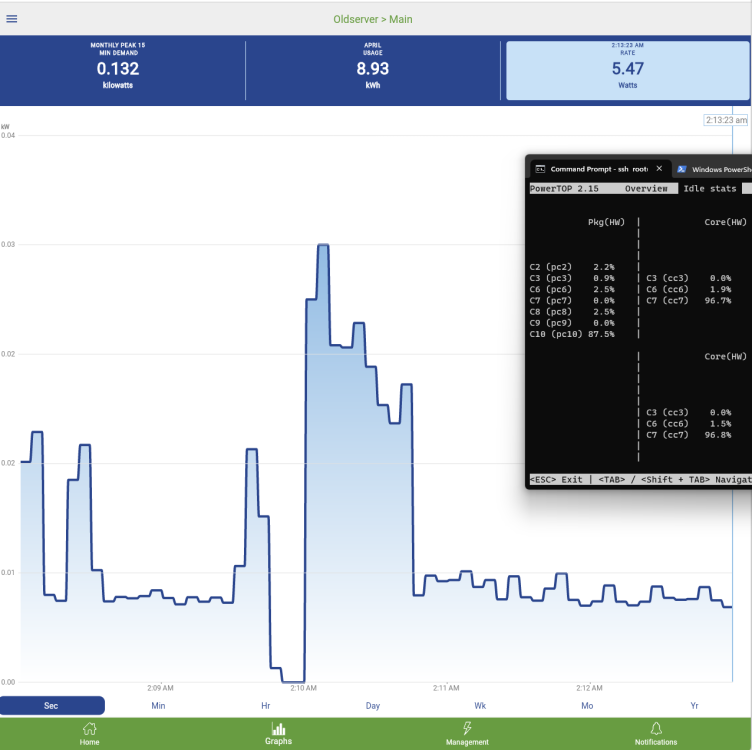Select the Rate 5.47 Watts card
Viewport: 752px width, 750px height.
(x=627, y=70)
